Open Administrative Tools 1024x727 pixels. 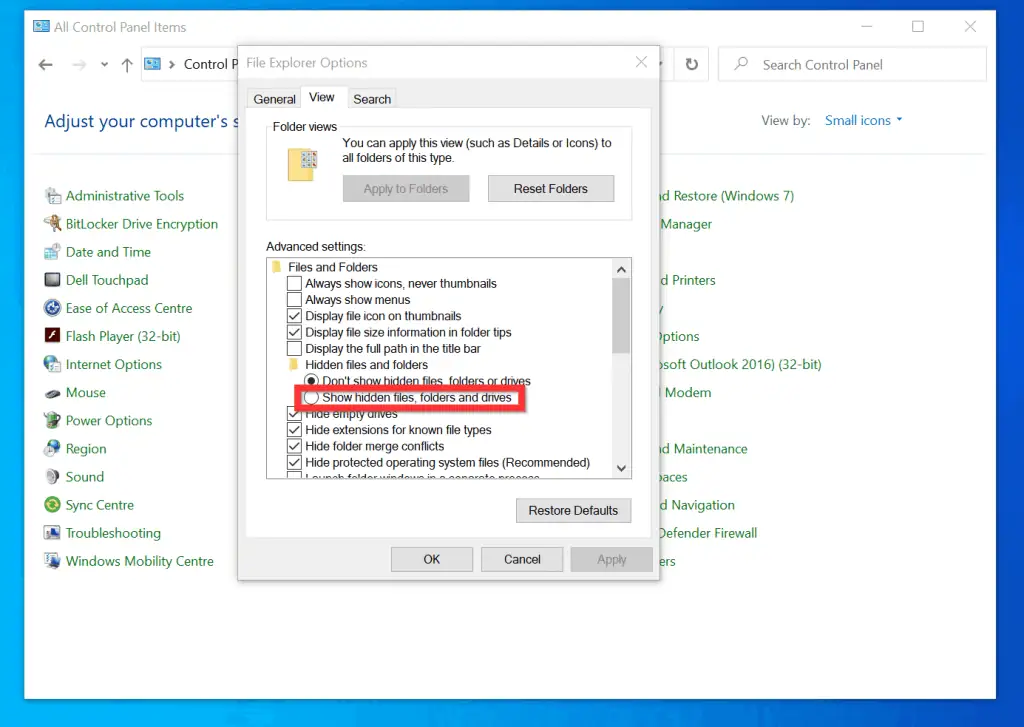(x=125, y=195)
